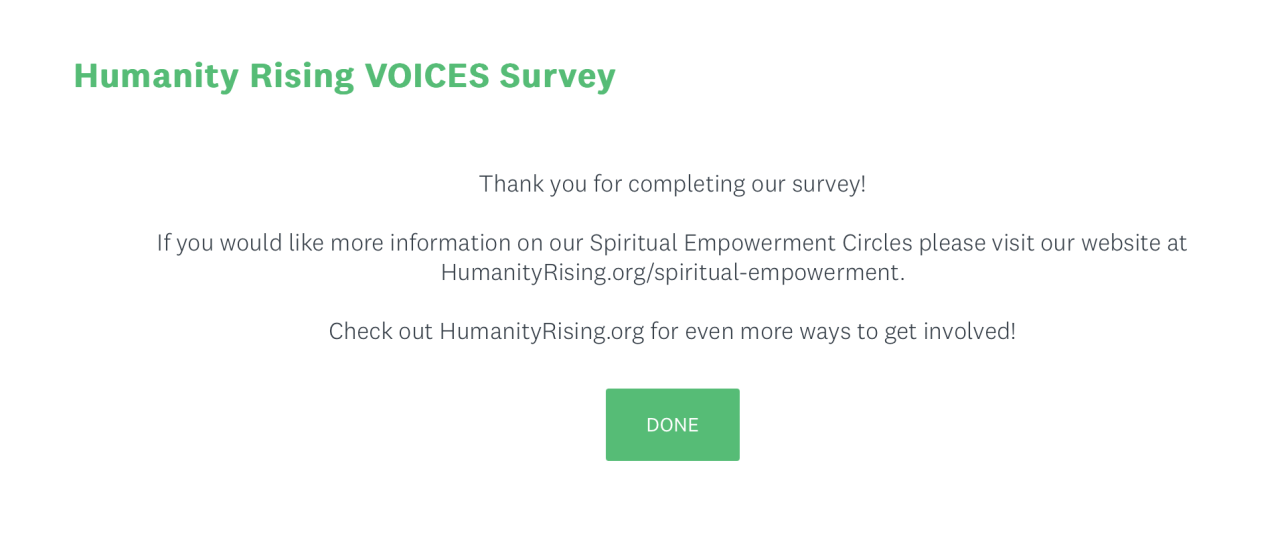The image size is (1280, 544).
Task: Click the words our survey! after completing
Action: 809,184
